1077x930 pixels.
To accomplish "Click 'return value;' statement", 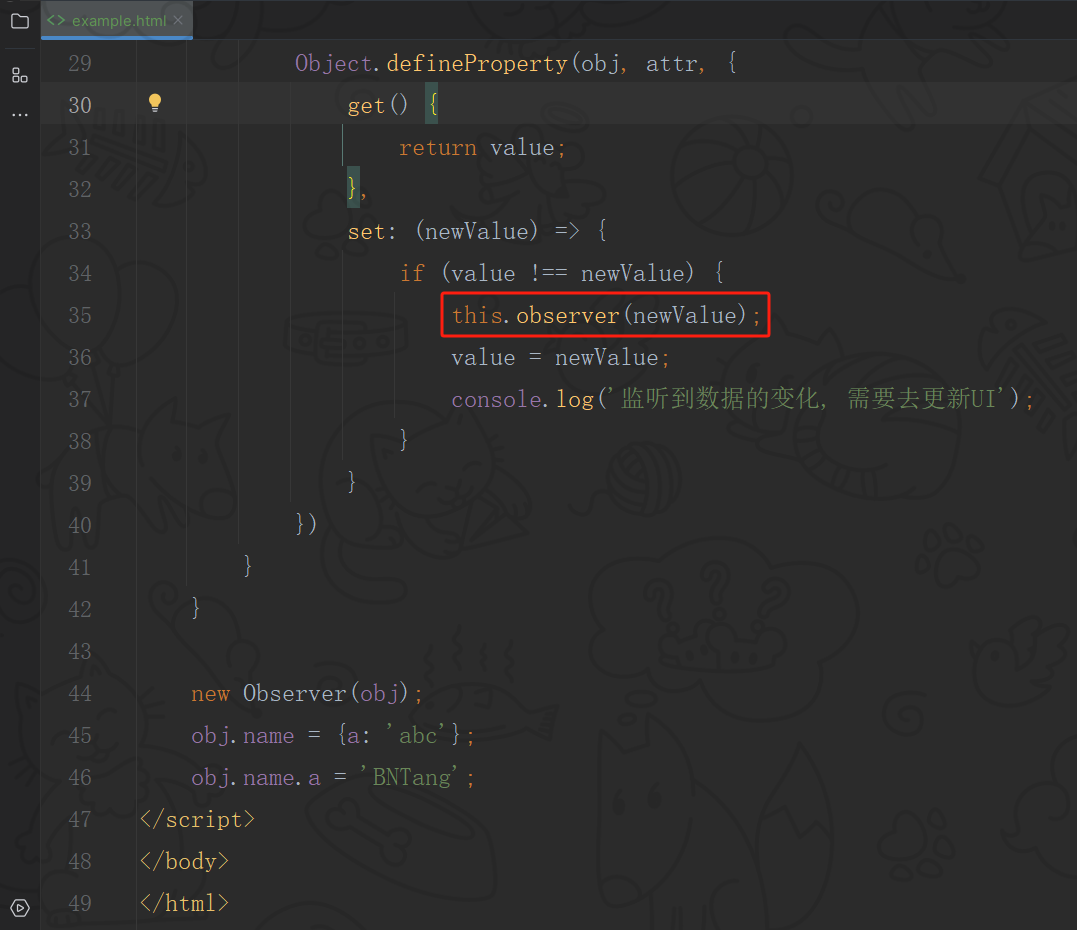I will pos(482,148).
